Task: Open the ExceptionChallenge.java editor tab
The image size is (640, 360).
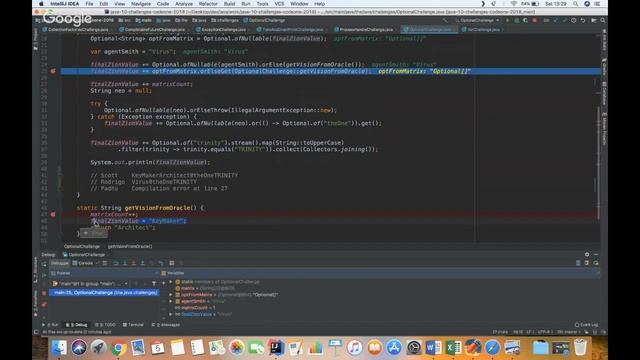Action: point(221,29)
